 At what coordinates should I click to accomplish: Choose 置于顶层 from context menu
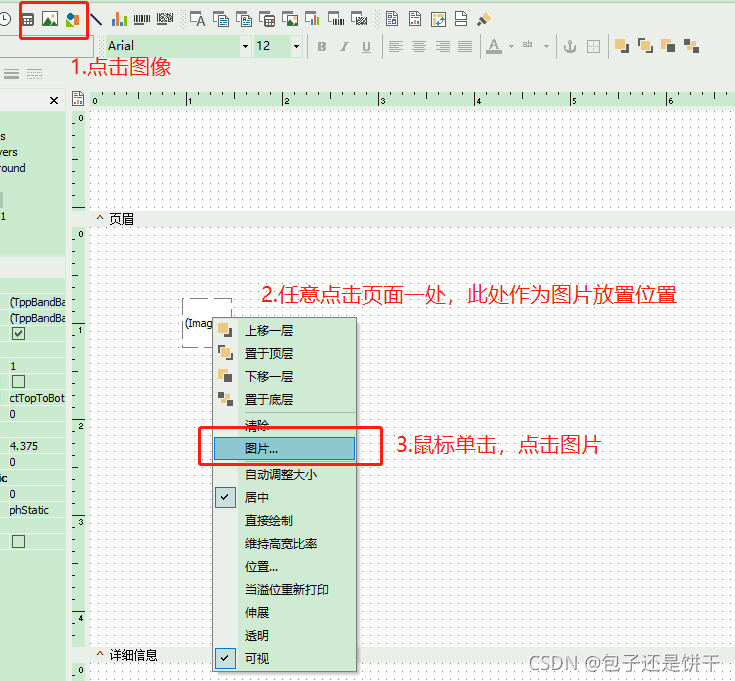point(285,353)
